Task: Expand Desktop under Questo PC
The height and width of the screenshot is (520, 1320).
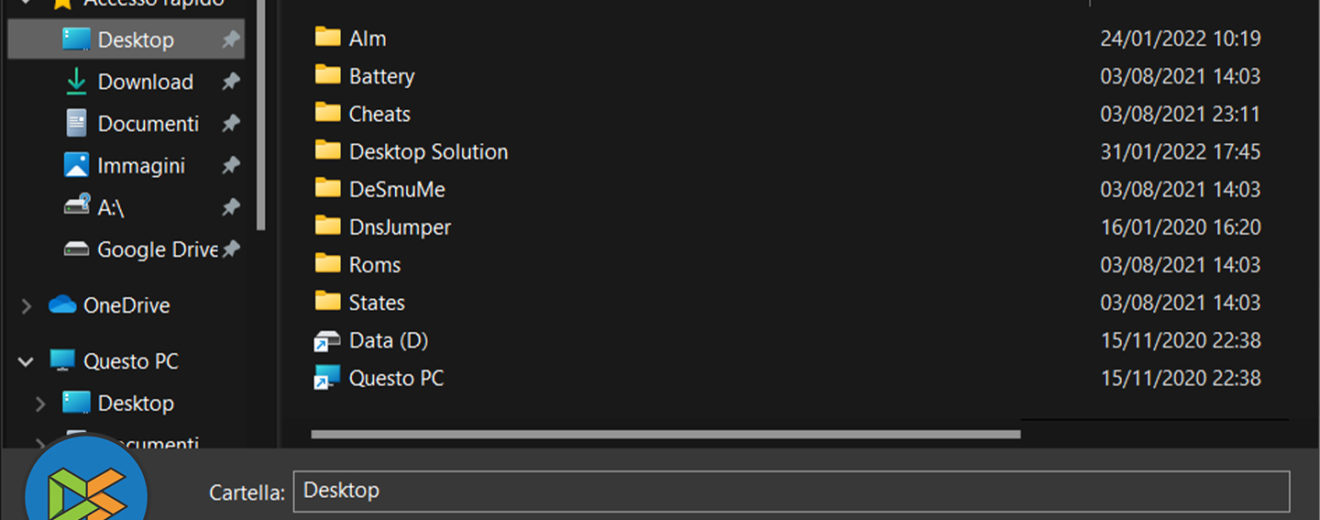Action: (x=40, y=404)
